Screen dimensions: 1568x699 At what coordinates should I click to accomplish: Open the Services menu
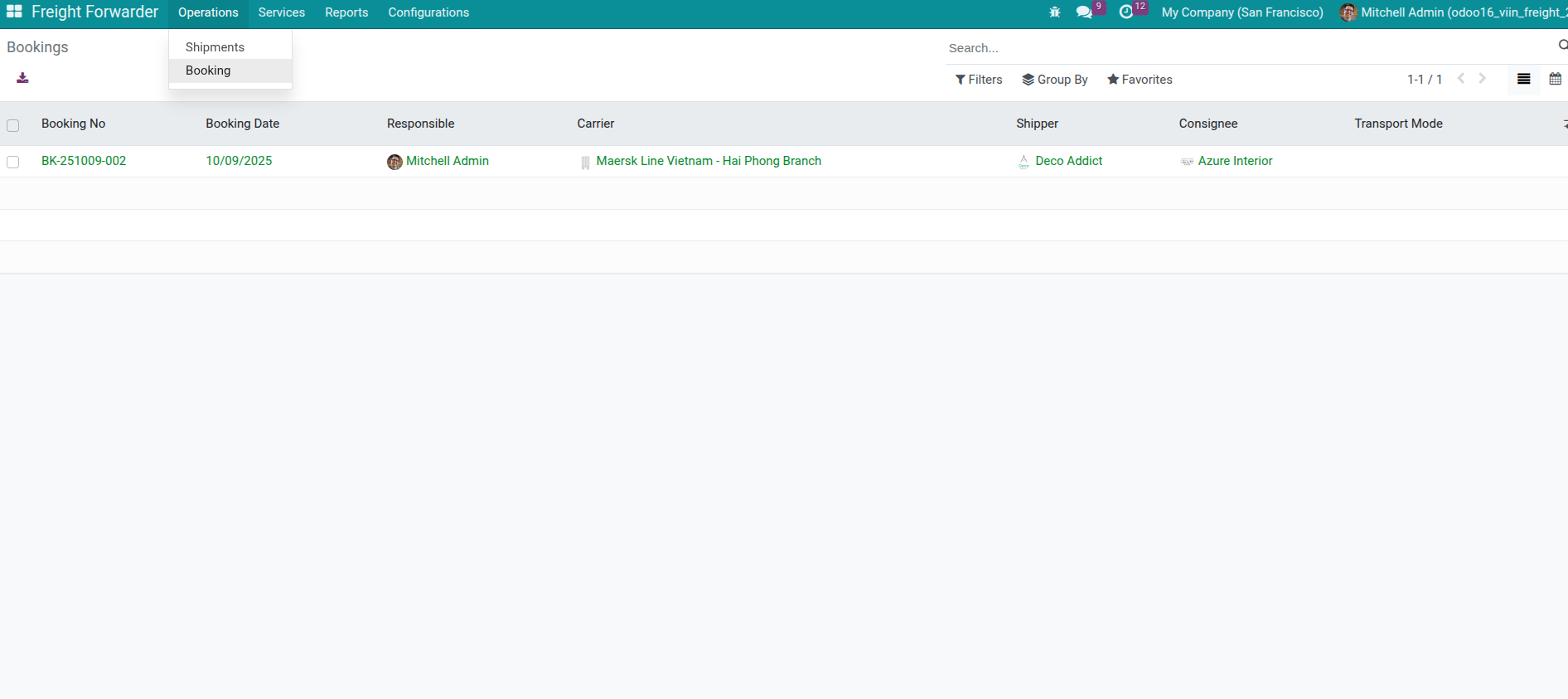pos(281,12)
